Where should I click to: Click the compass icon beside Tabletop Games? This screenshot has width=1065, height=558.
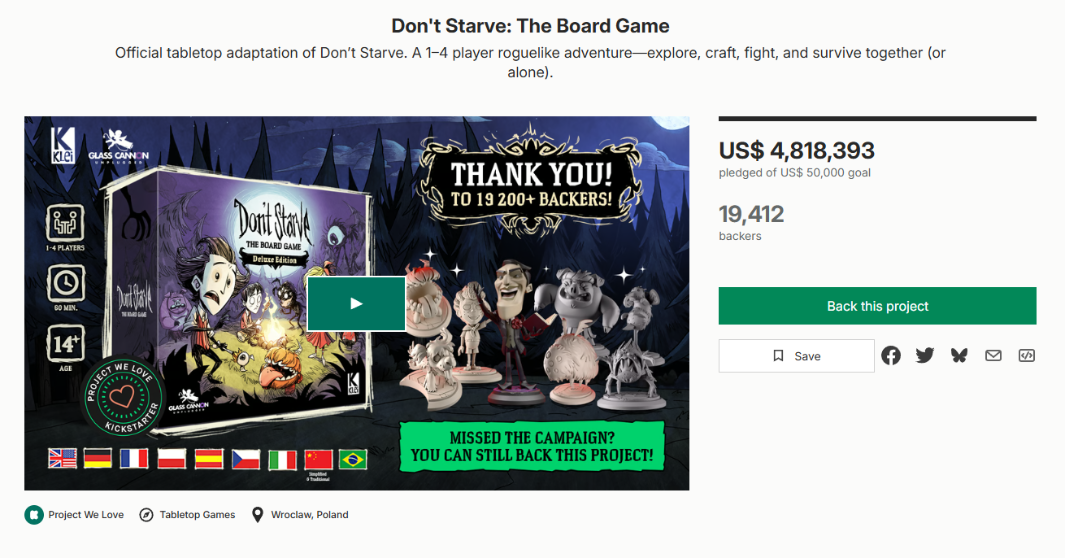(146, 515)
